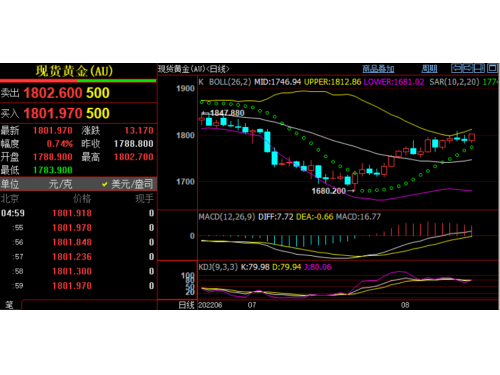Click the 1680.200 low price annotation

[x=329, y=191]
